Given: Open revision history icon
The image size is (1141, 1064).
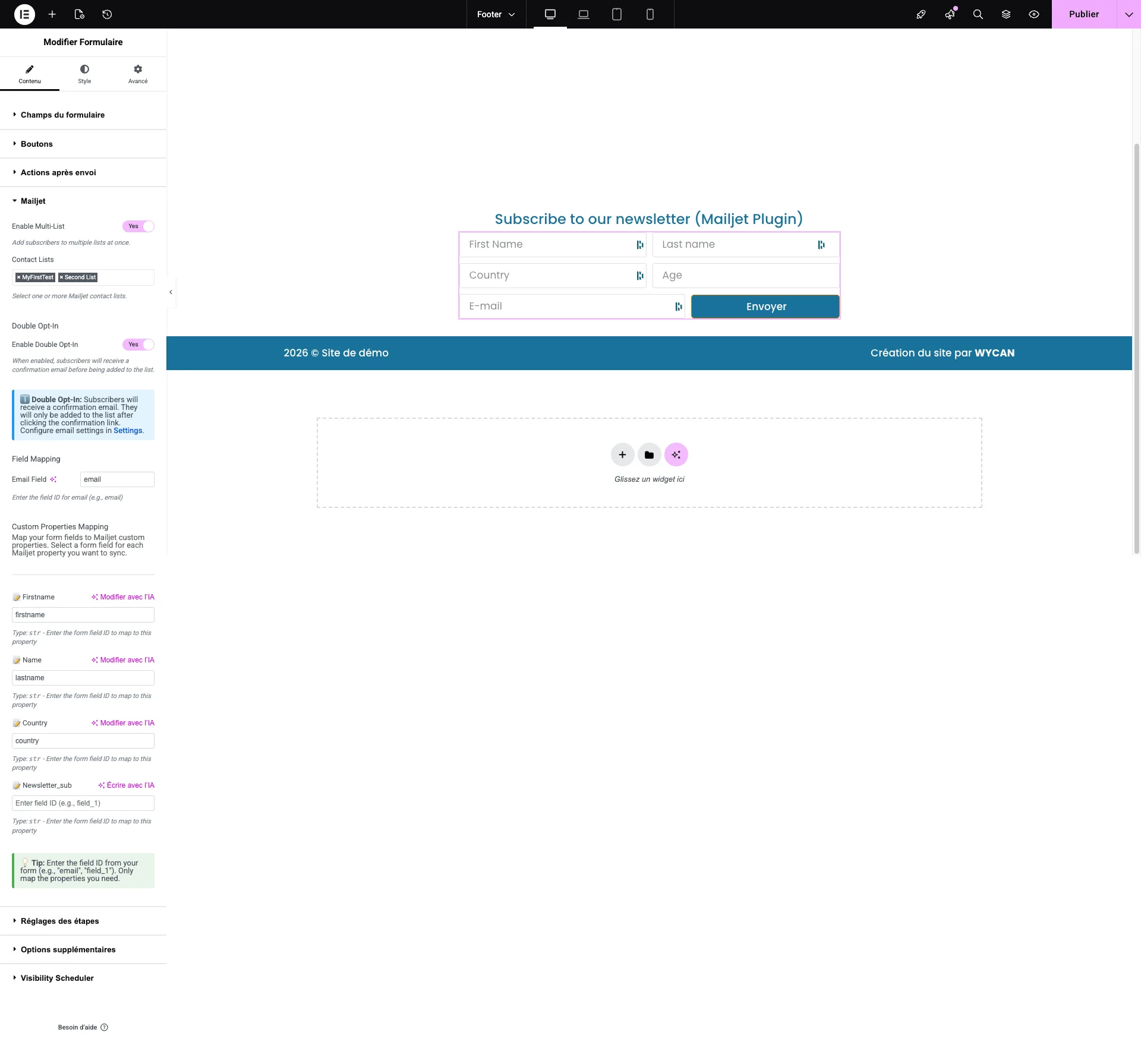Looking at the screenshot, I should pos(107,14).
